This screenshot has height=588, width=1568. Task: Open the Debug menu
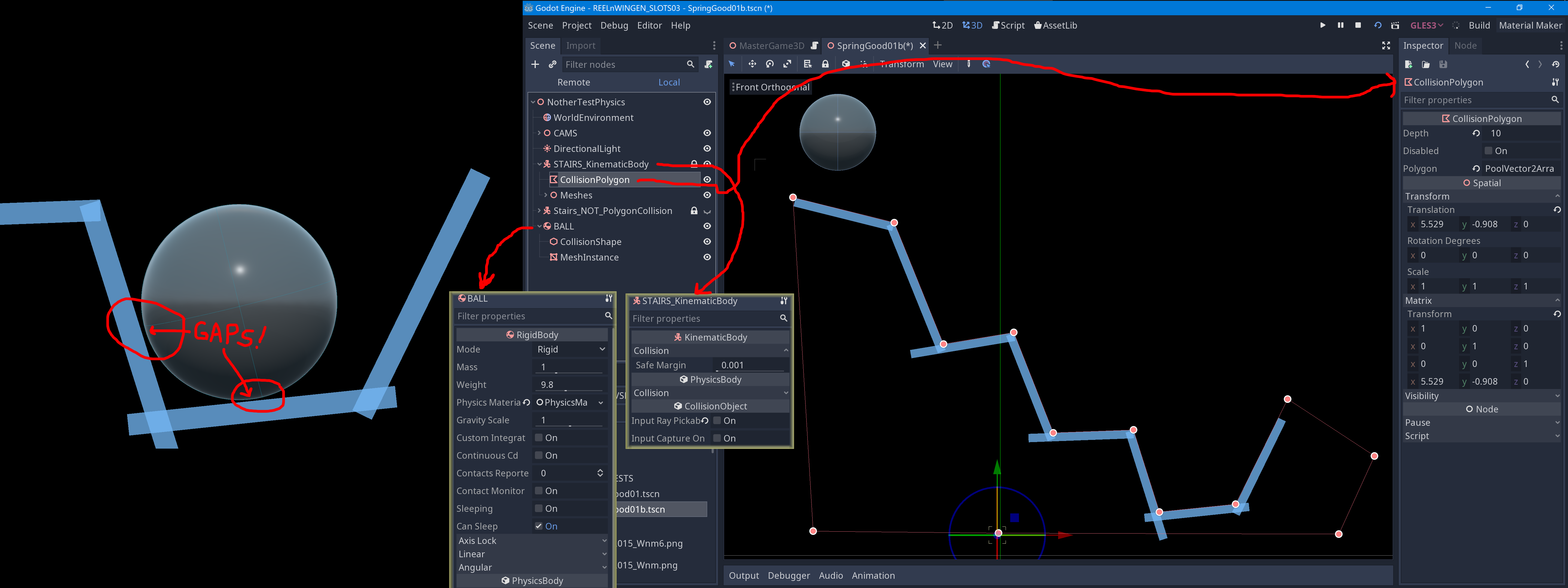(x=614, y=26)
